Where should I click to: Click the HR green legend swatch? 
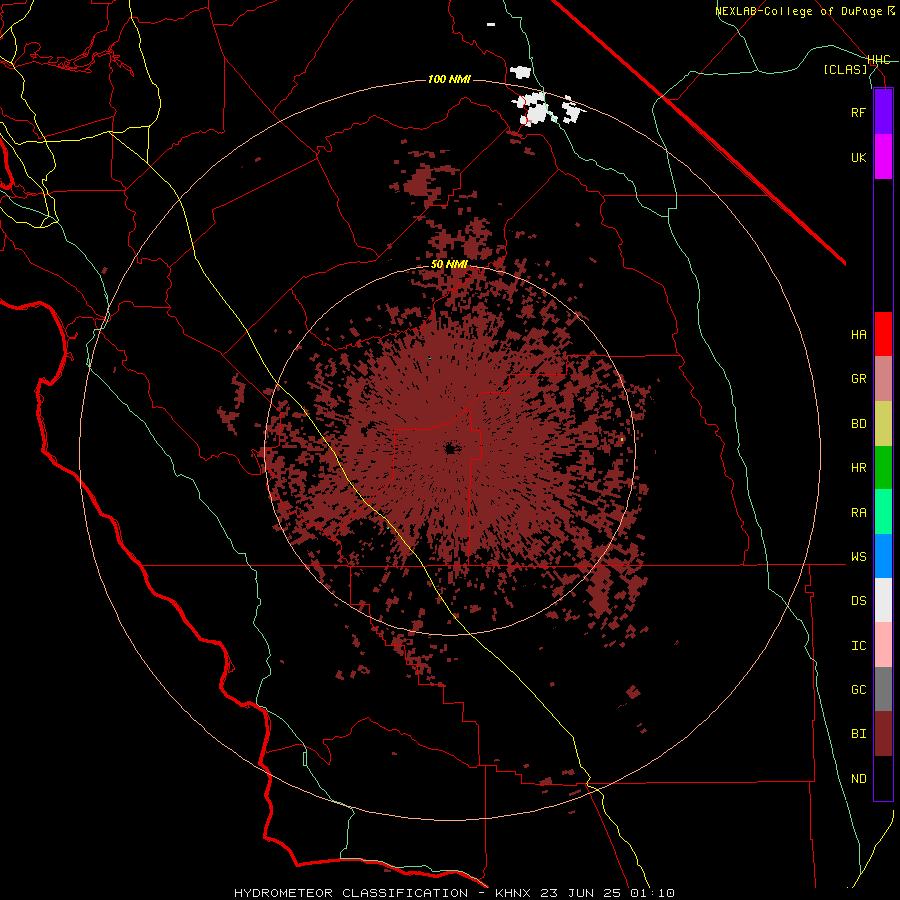pyautogui.click(x=883, y=468)
